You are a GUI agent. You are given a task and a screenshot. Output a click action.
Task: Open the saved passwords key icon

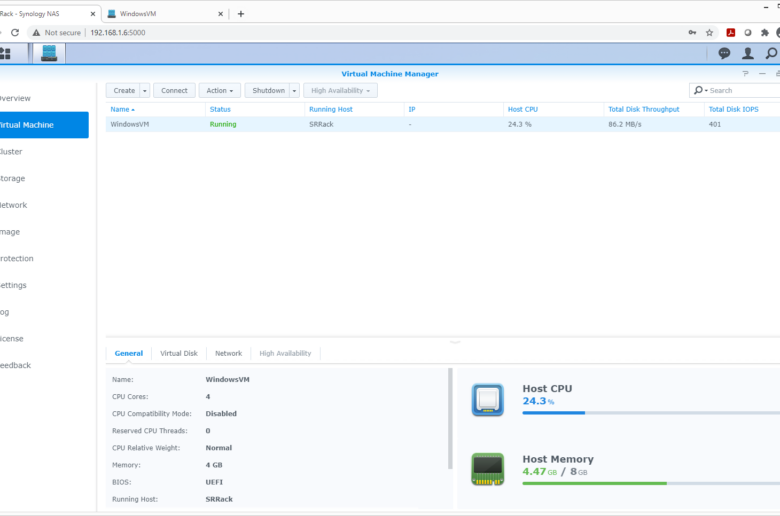(x=692, y=32)
